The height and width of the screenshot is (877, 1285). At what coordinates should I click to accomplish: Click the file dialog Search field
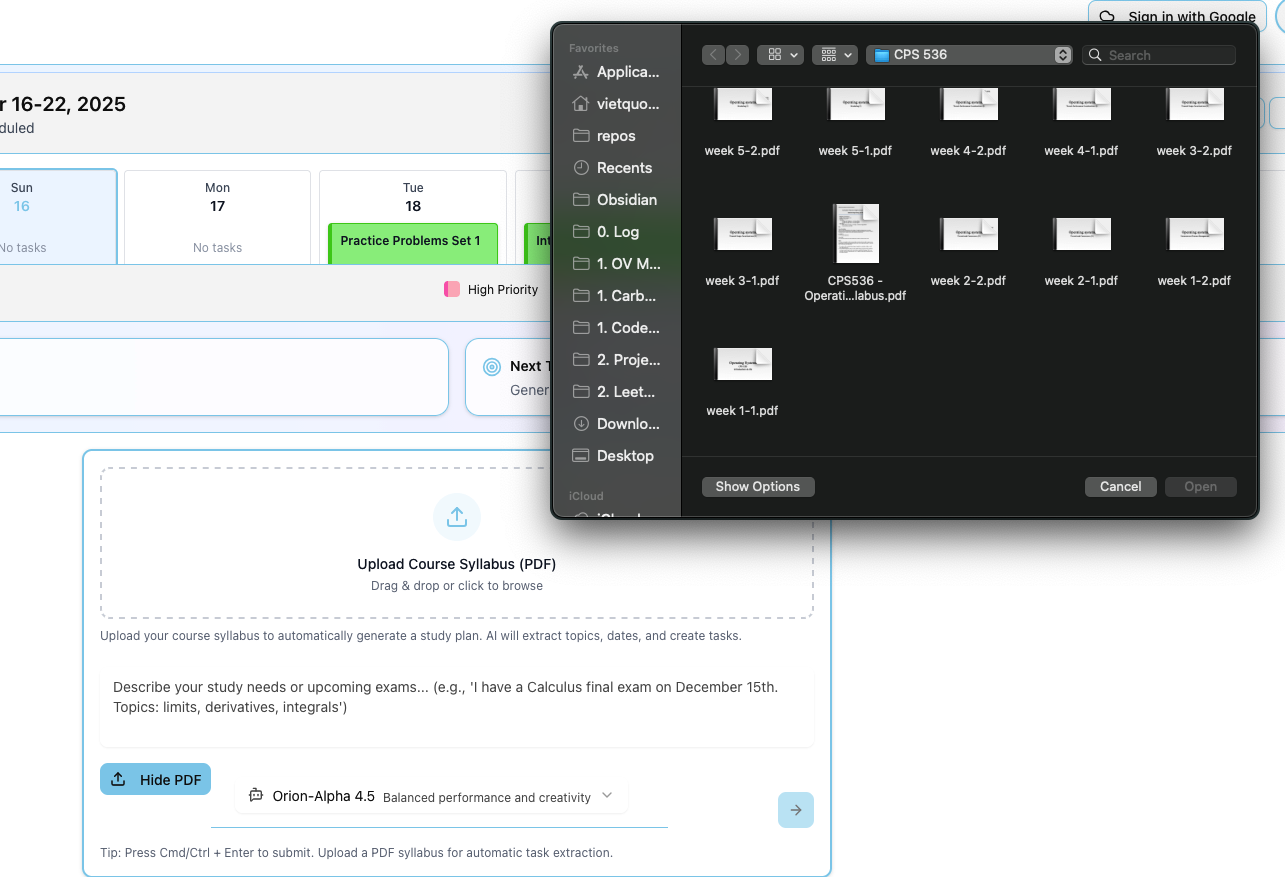click(1159, 55)
